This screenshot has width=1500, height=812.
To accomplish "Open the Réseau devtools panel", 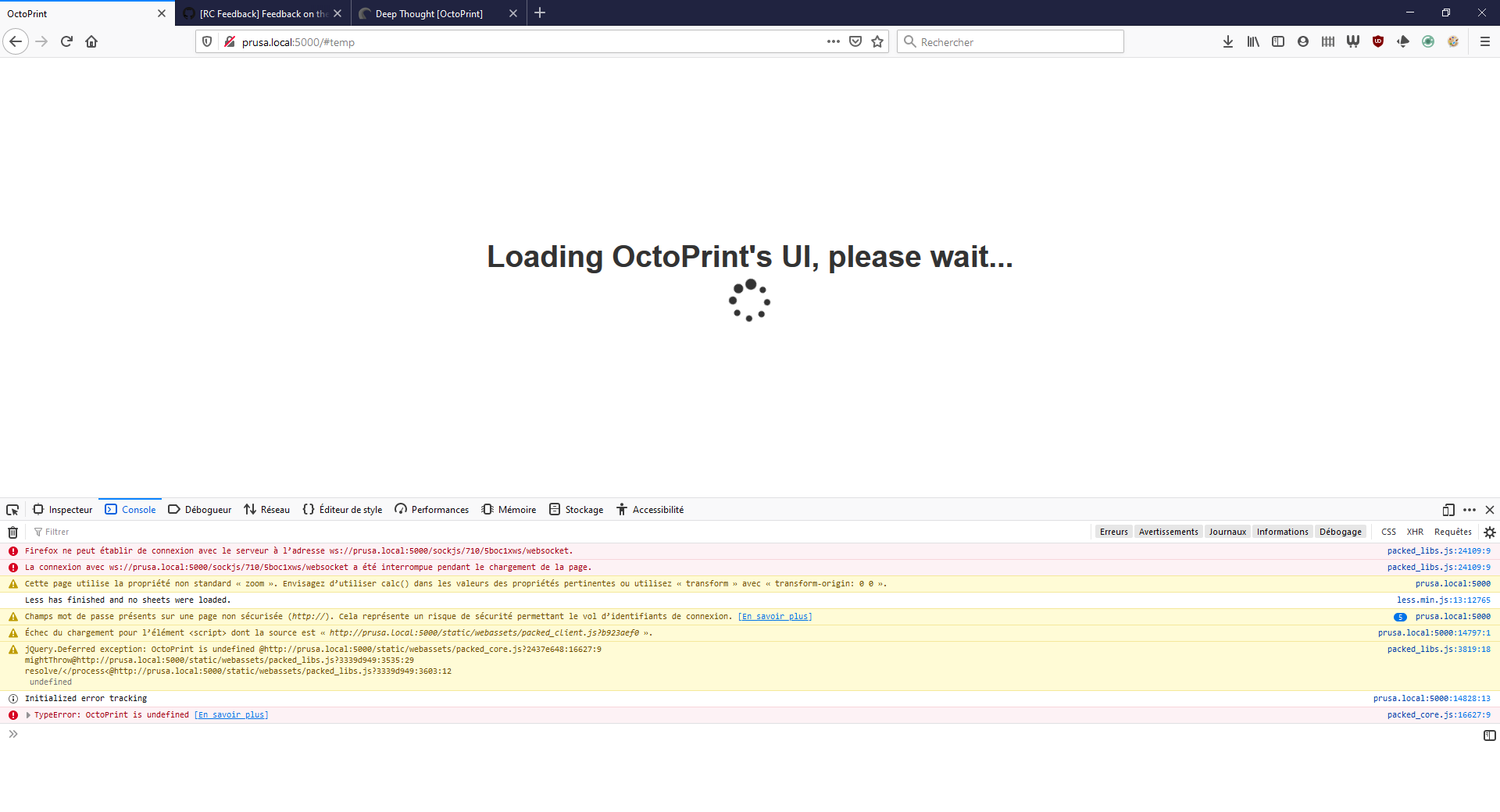I will [x=267, y=510].
